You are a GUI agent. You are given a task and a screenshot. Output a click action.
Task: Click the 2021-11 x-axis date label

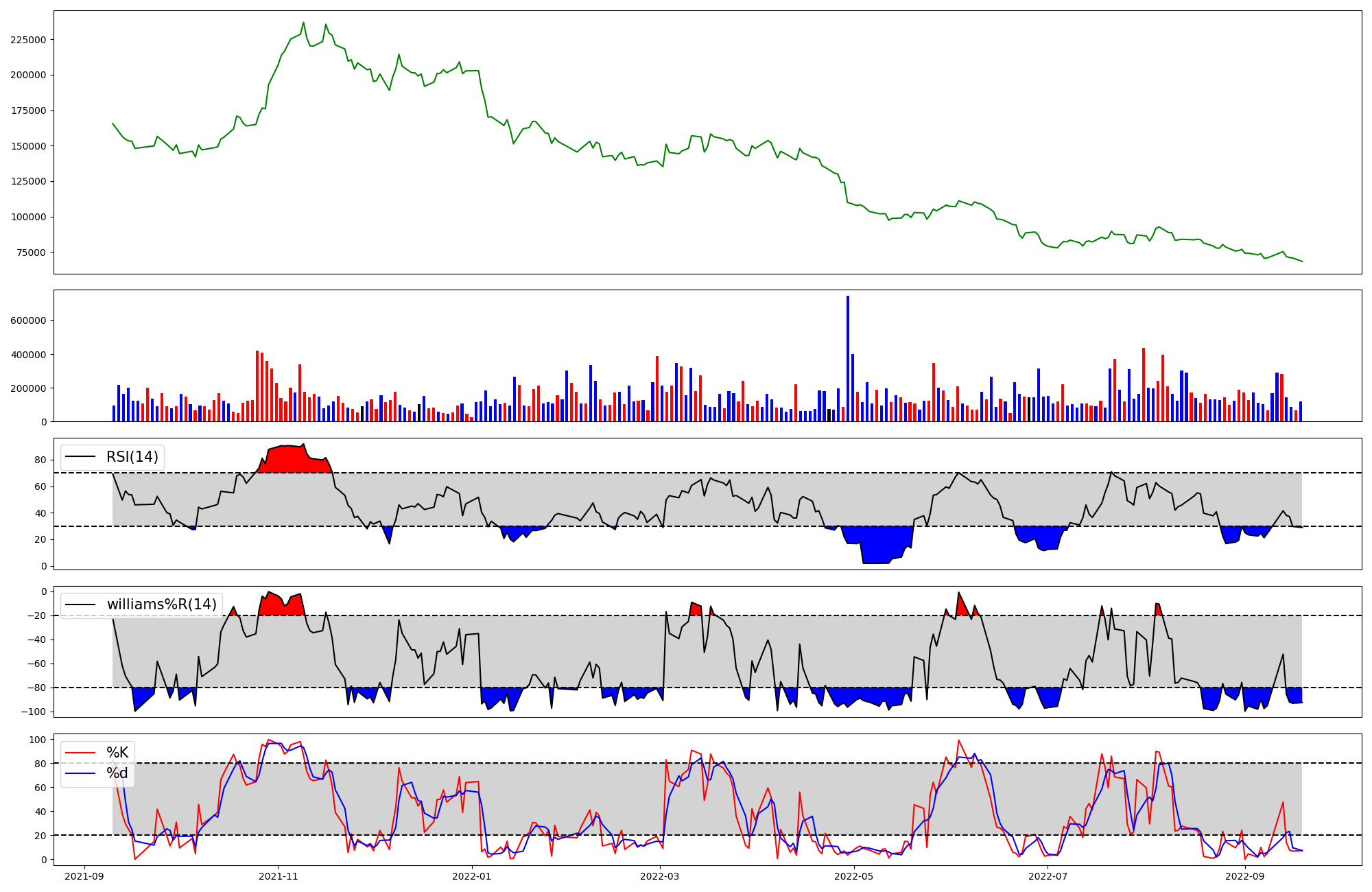[x=278, y=876]
